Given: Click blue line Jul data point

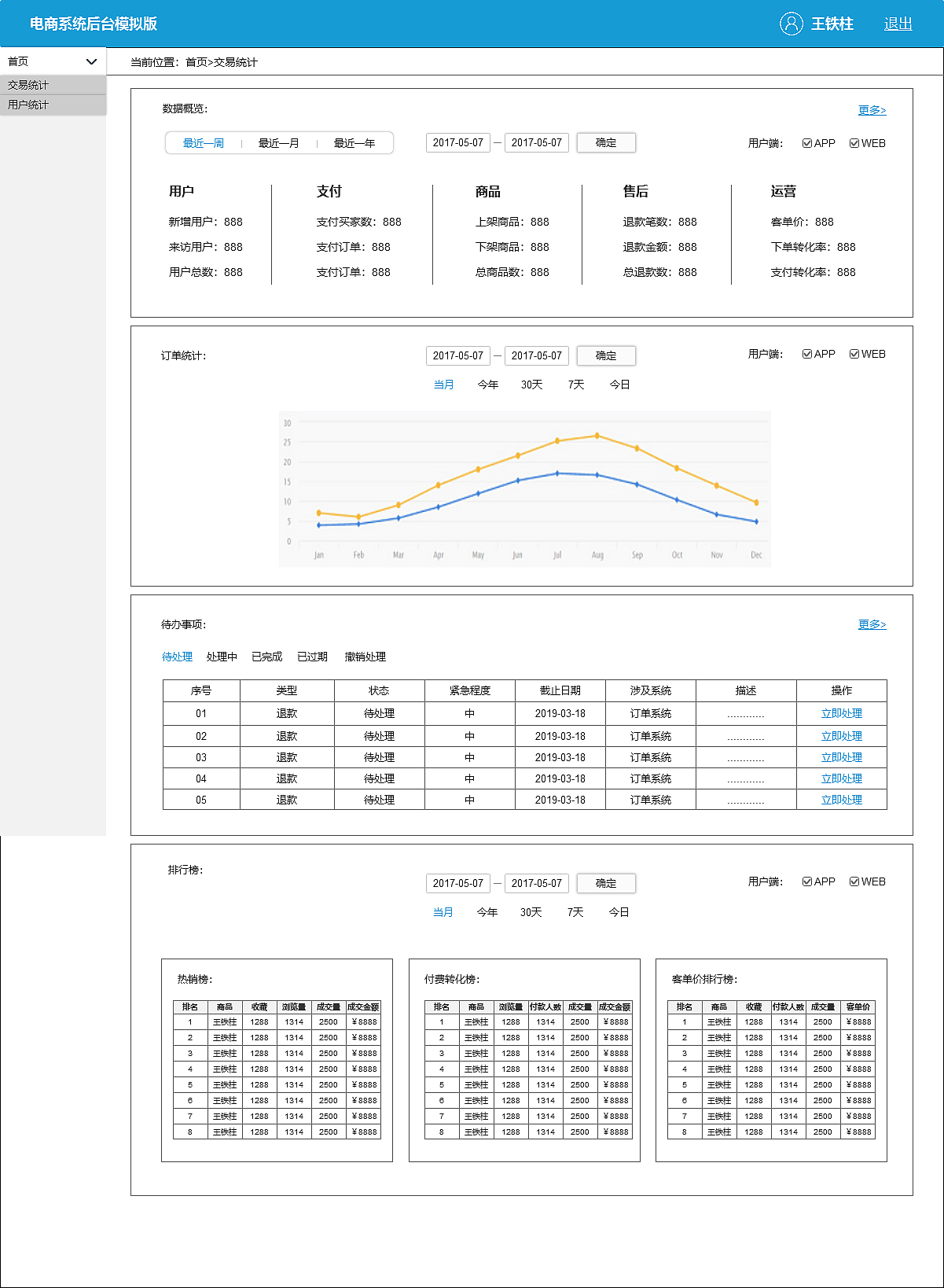Looking at the screenshot, I should (x=557, y=473).
